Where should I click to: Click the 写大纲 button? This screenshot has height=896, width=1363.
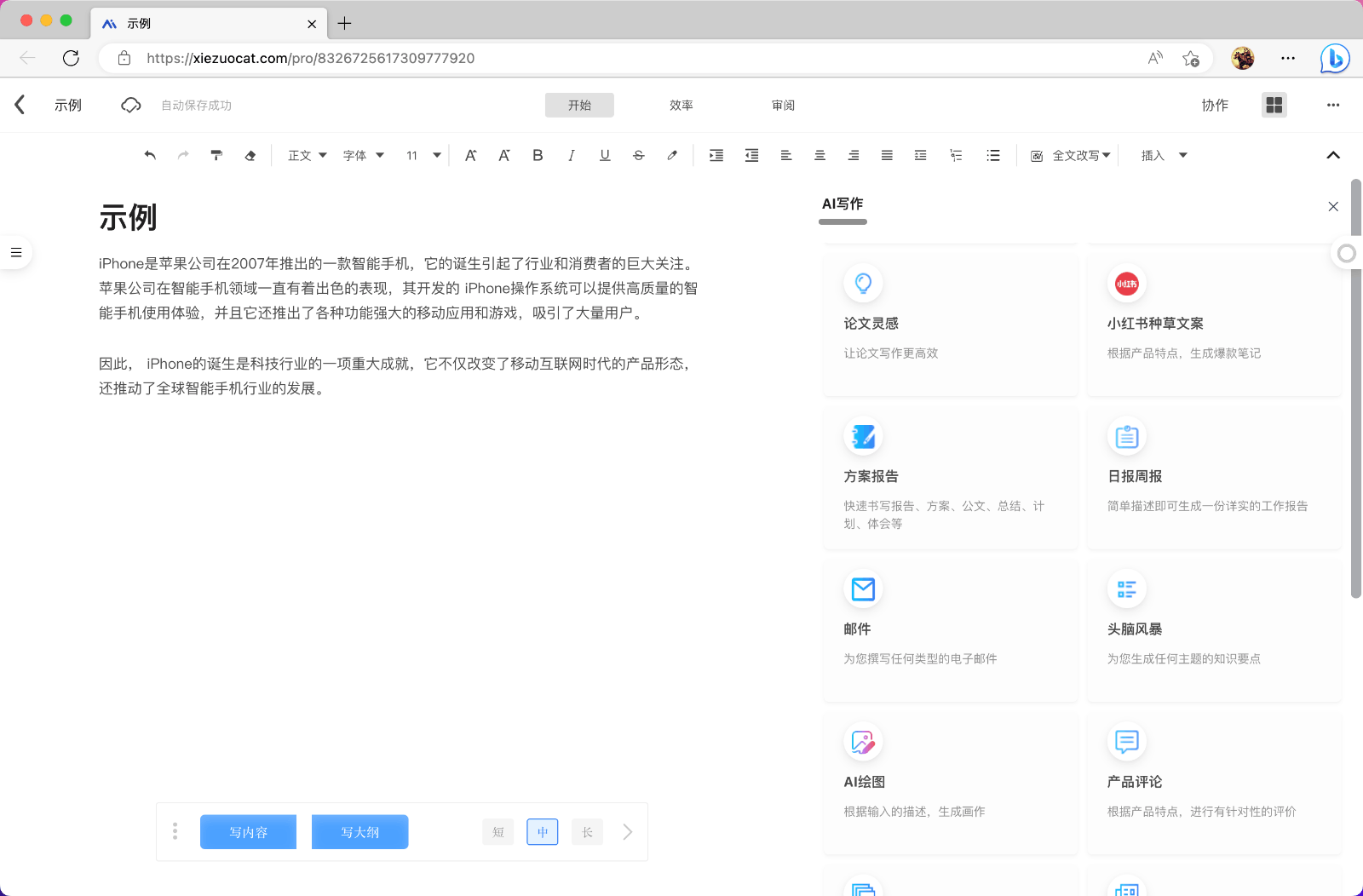[x=359, y=832]
